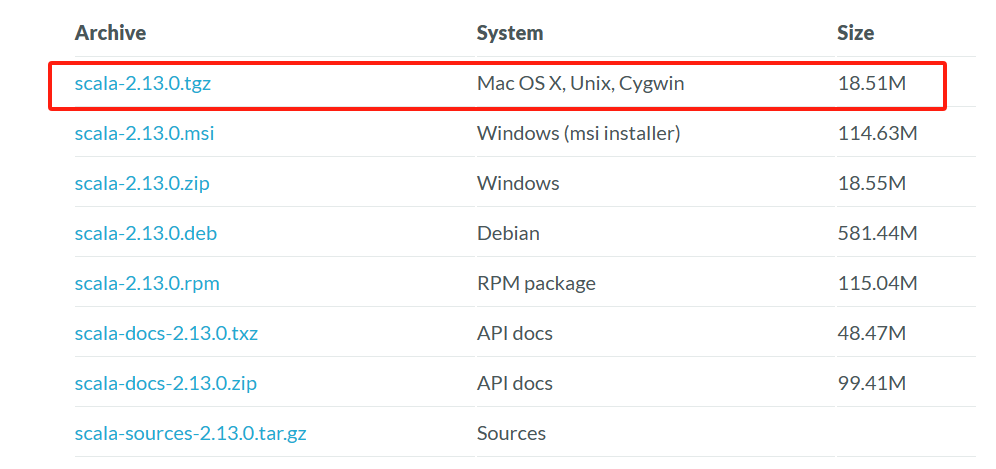Click the 48.47M size value
996x469 pixels.
871,333
